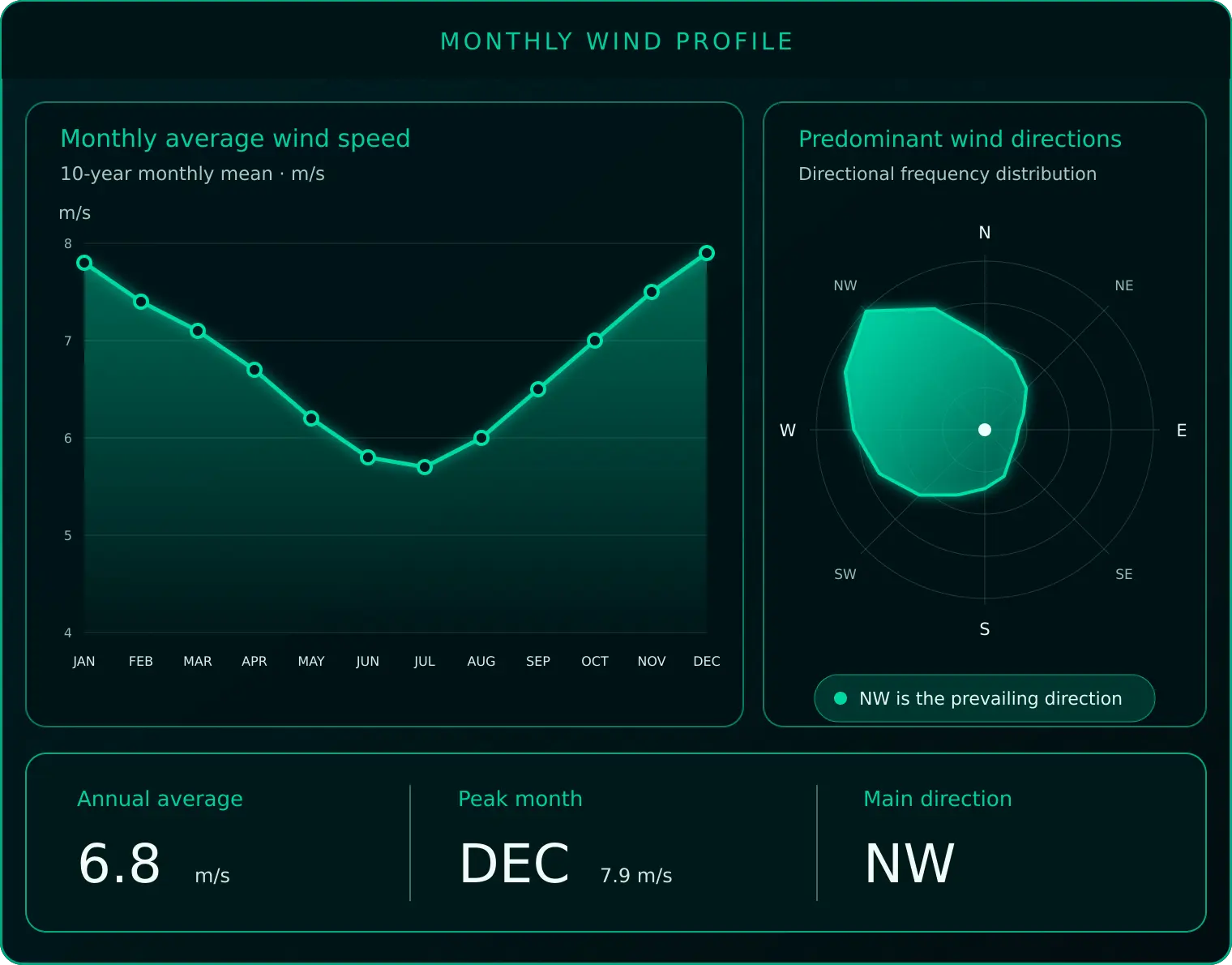The width and height of the screenshot is (1232, 965).
Task: Click the OCT x-axis label
Action: click(x=595, y=661)
